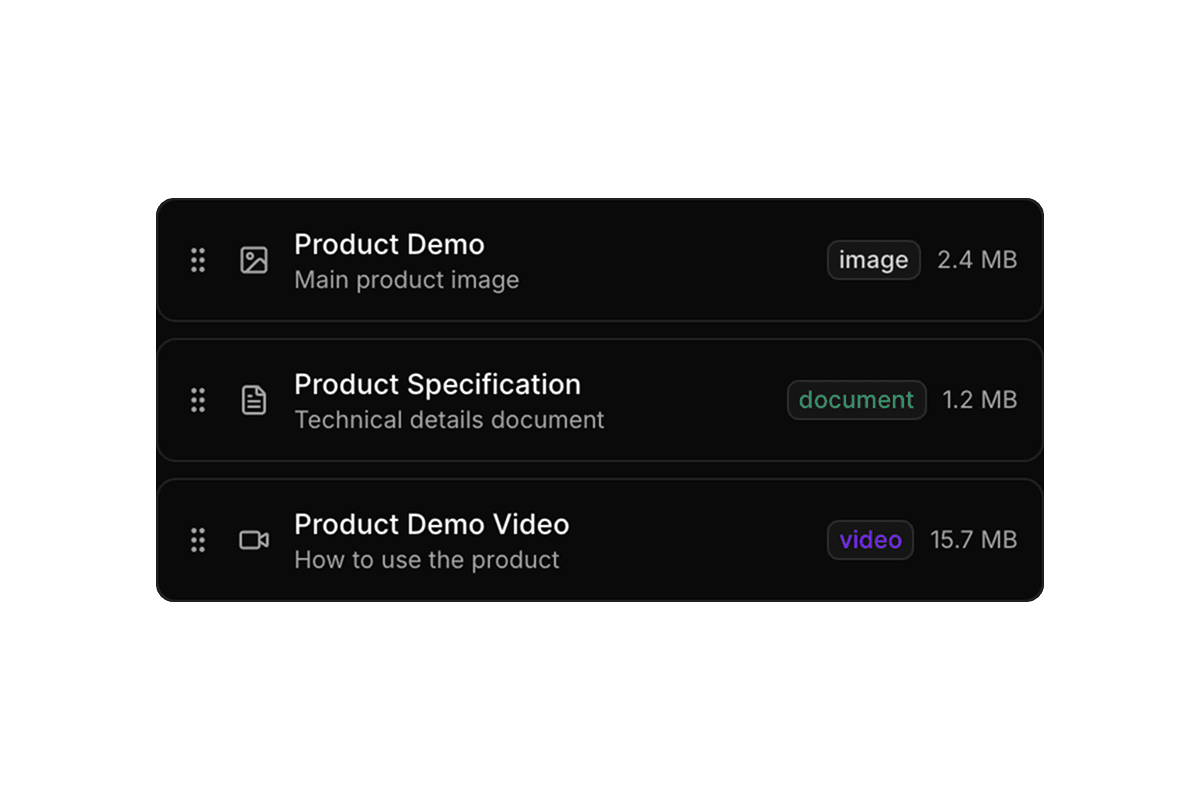Select the "Product Demo" title text
Viewport: 1200px width, 800px height.
point(389,245)
